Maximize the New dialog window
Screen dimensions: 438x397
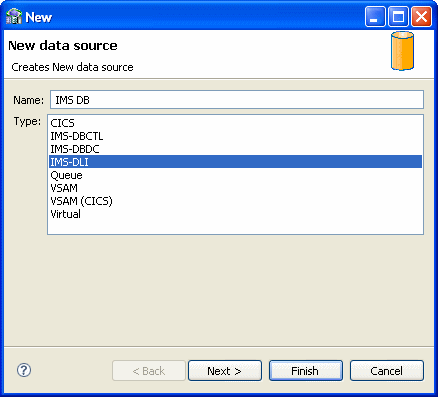[x=398, y=17]
